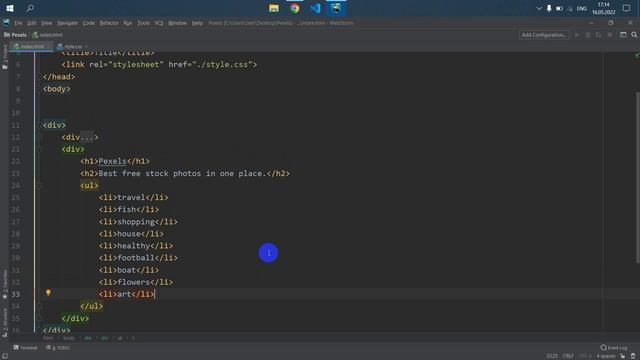Open the Help menu

(x=197, y=23)
